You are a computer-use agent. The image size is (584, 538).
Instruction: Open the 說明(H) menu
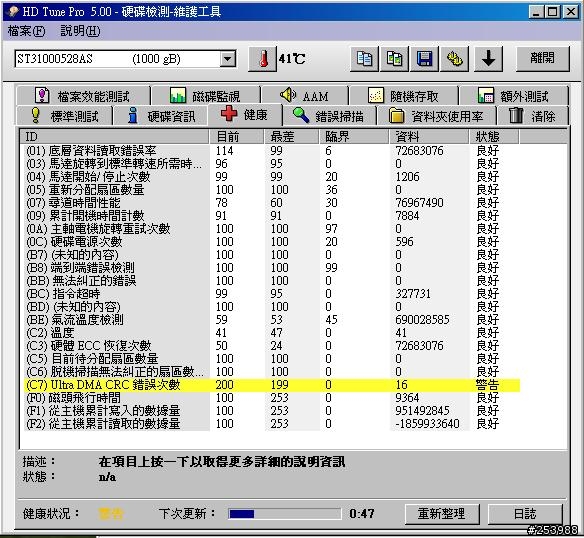pos(80,31)
